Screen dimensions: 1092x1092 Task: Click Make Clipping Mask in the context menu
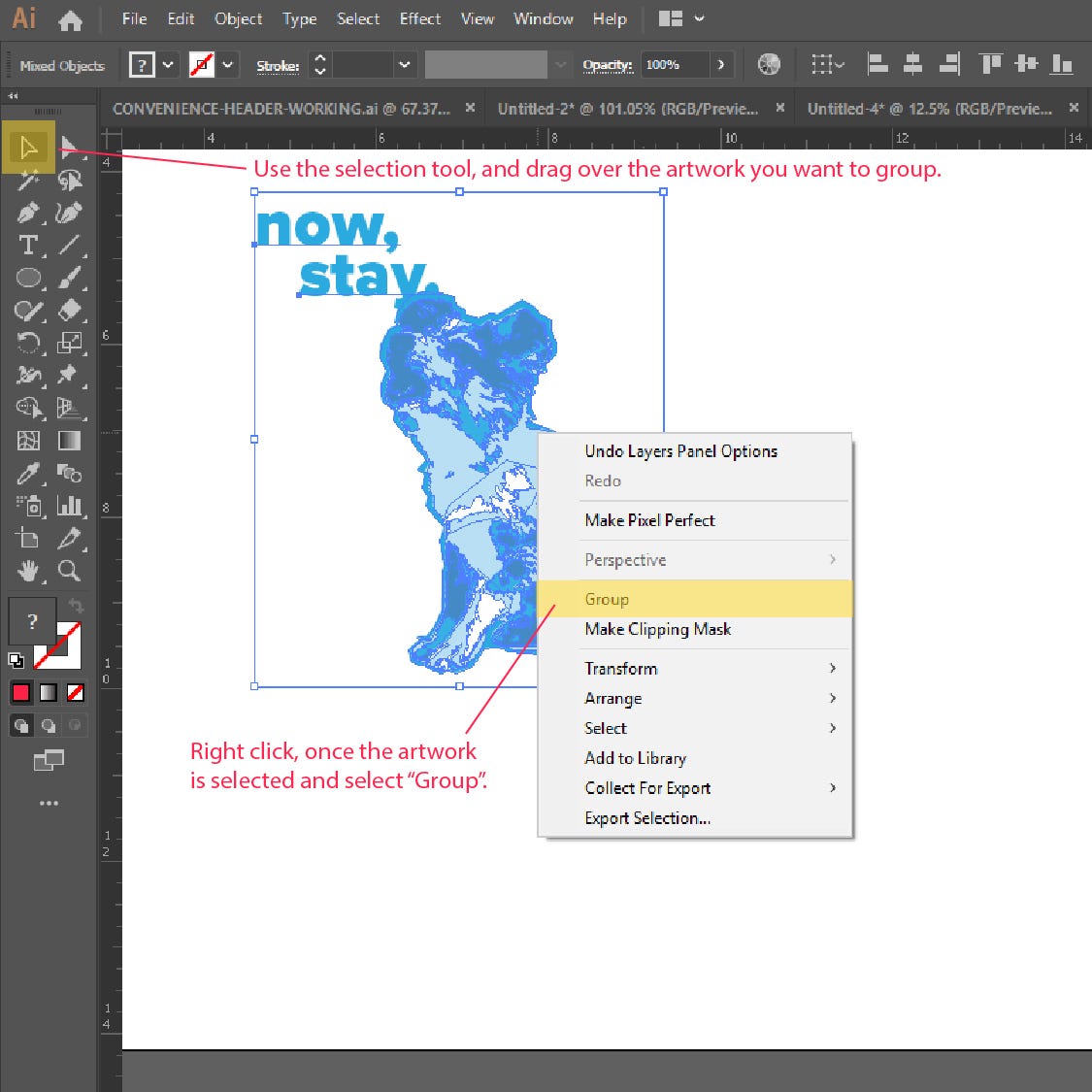(658, 629)
